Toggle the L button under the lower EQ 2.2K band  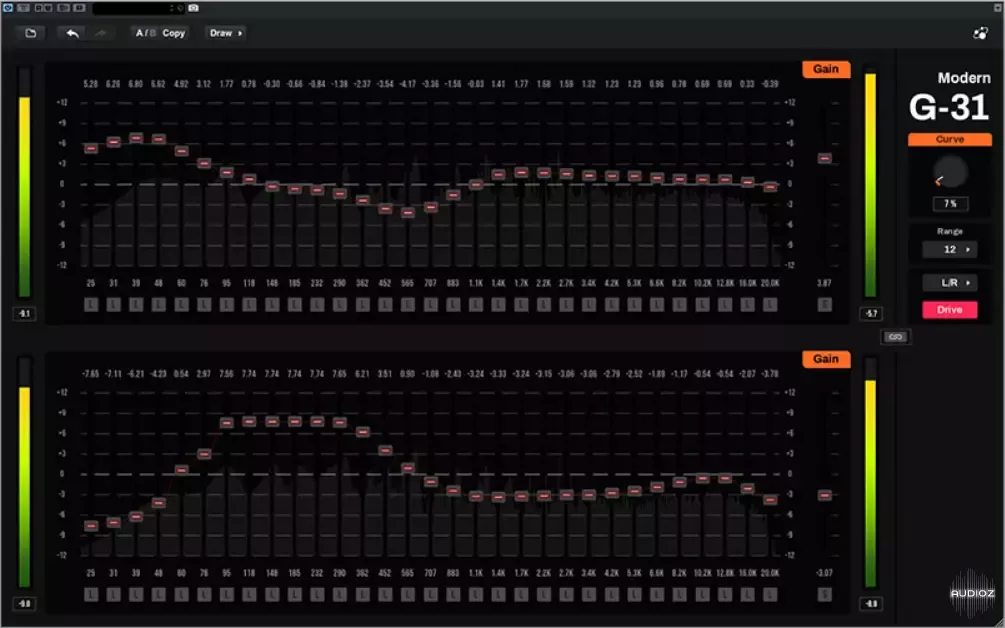[544, 595]
